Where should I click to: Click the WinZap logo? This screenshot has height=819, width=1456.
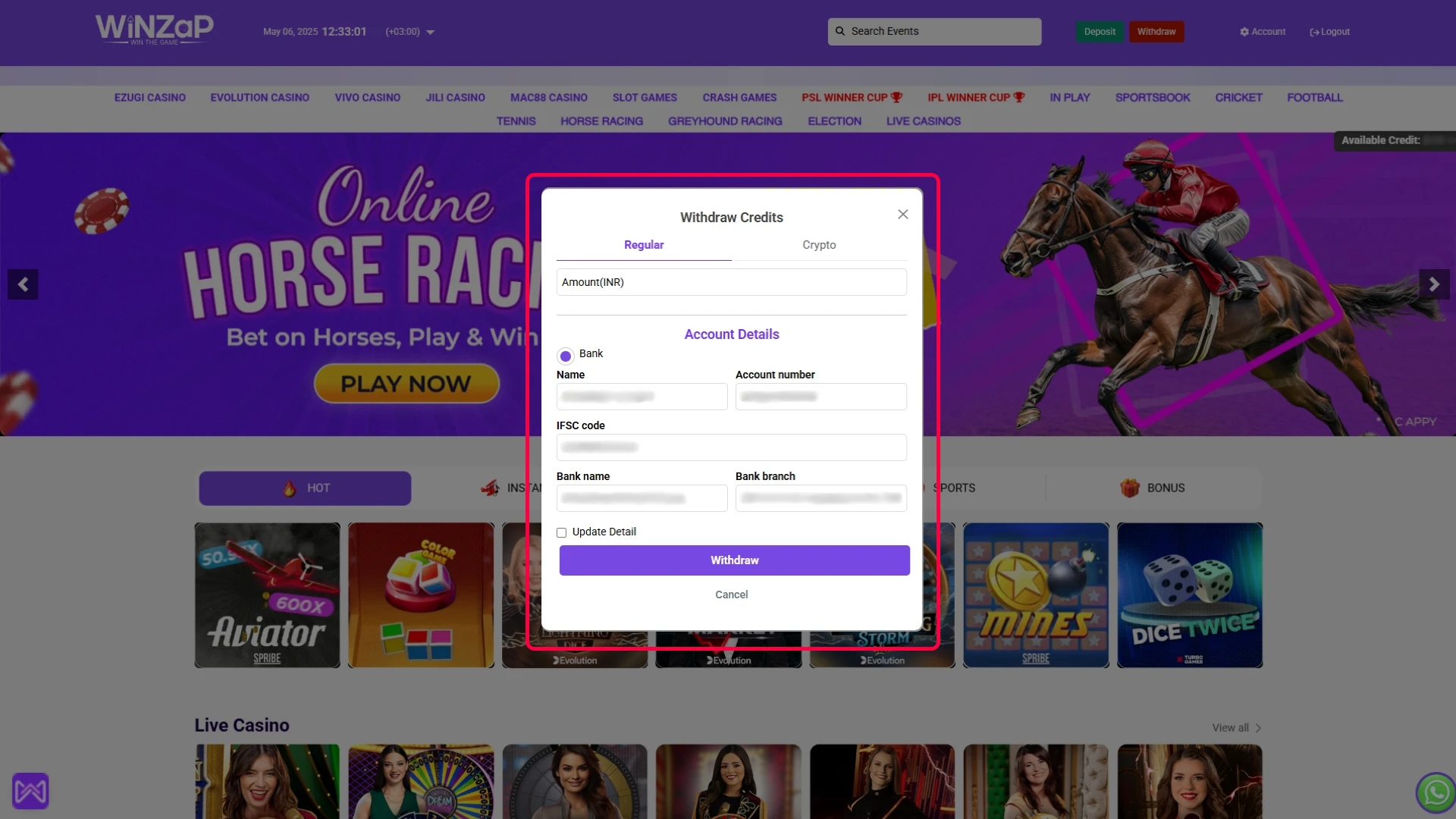[x=154, y=30]
